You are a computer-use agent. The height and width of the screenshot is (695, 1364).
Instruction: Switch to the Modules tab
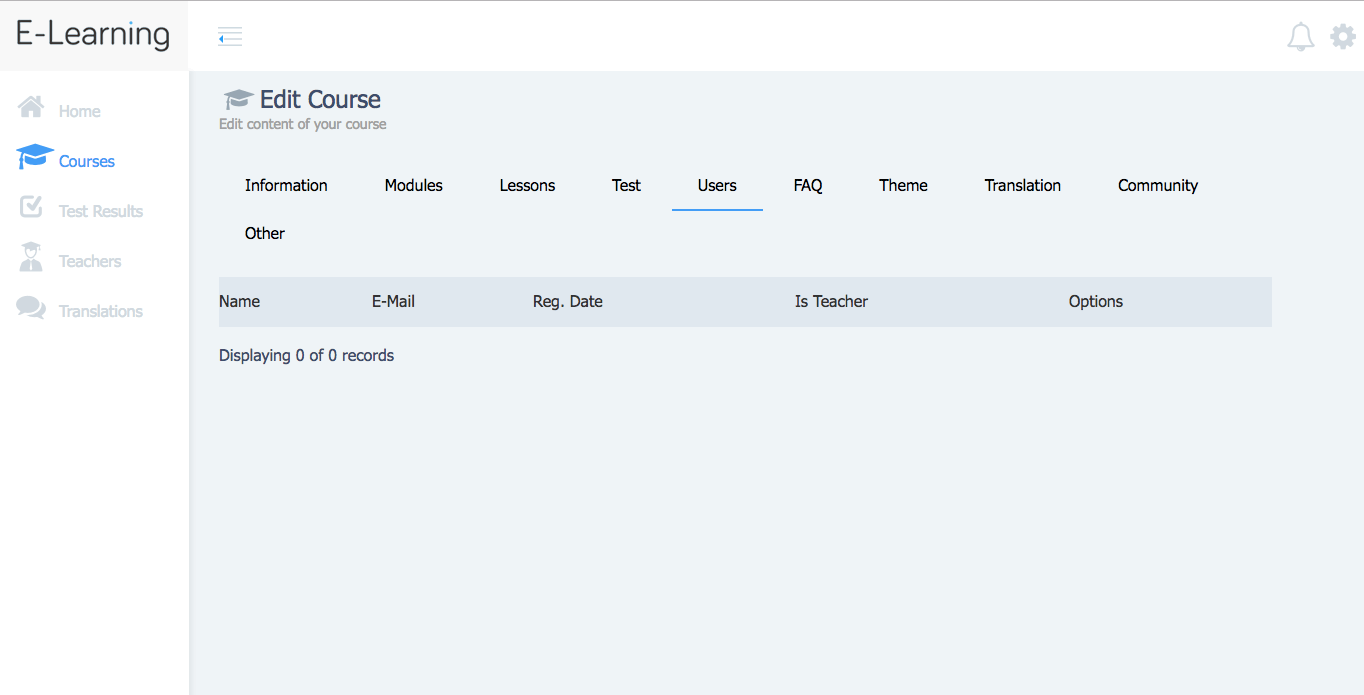pyautogui.click(x=413, y=185)
